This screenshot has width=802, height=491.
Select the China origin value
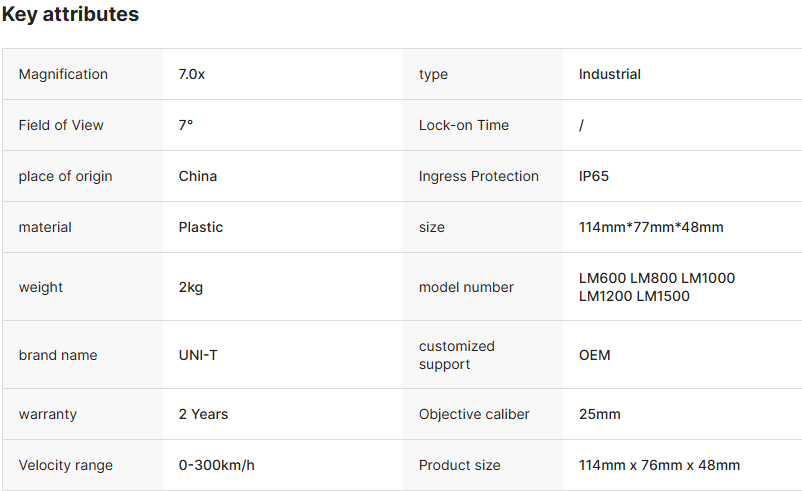click(198, 176)
